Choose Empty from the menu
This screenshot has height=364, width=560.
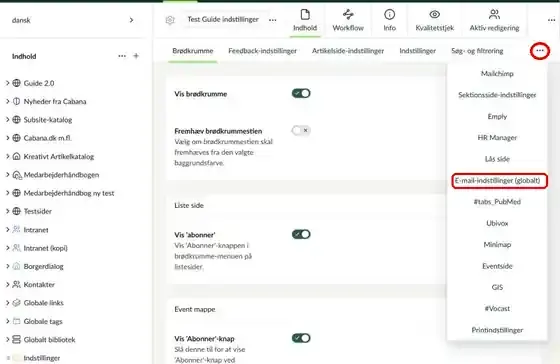pos(497,116)
